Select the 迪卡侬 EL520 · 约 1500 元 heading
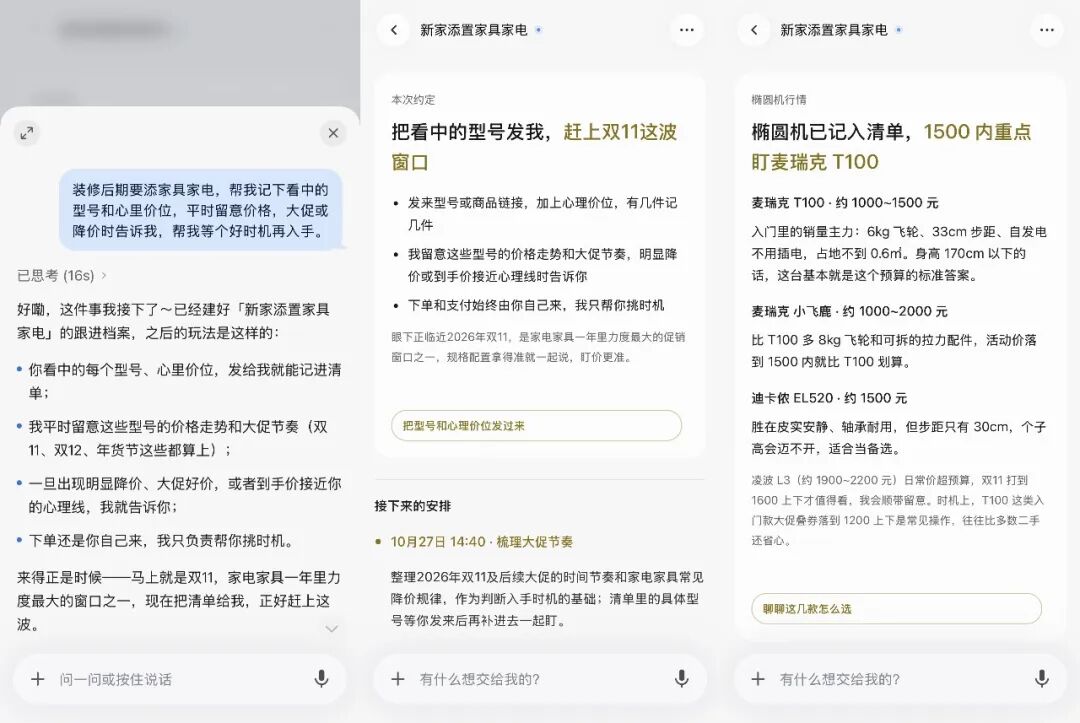 point(829,398)
